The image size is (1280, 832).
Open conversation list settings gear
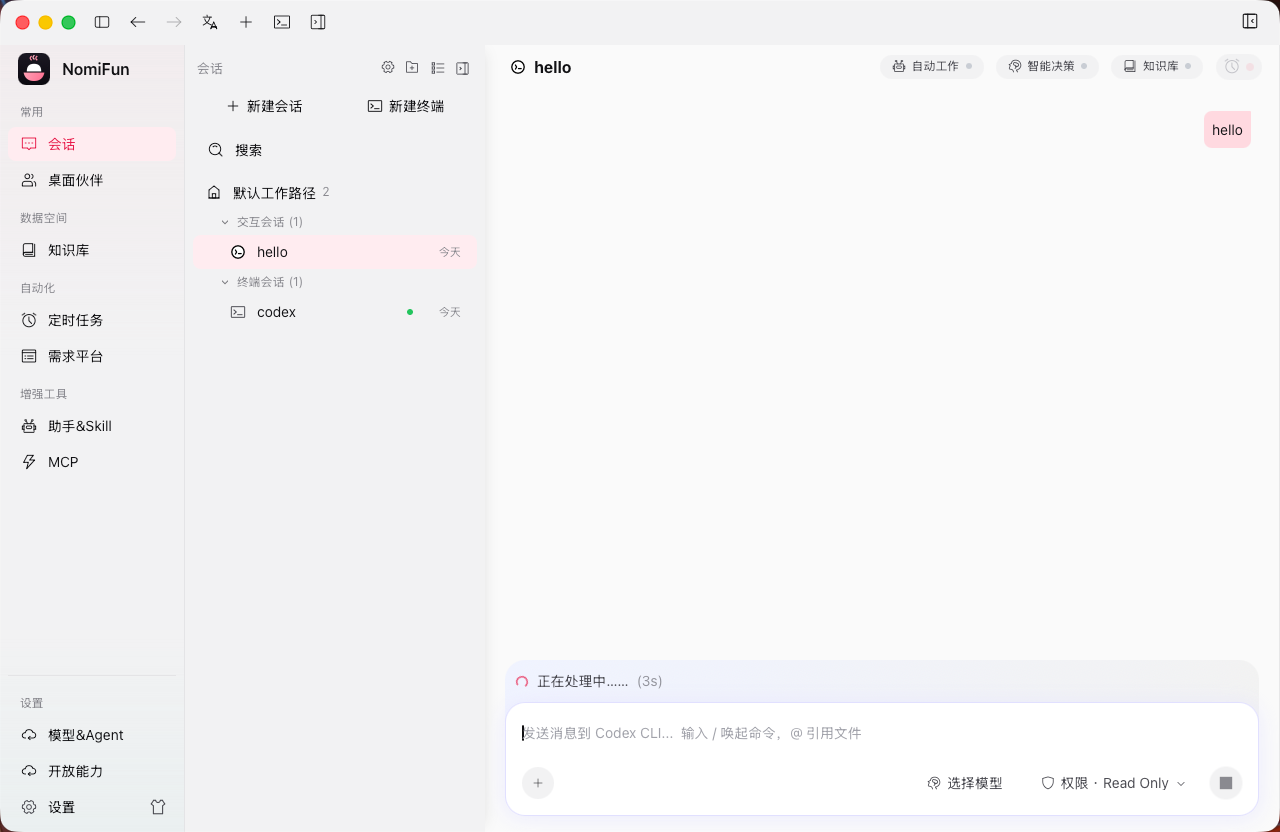tap(388, 68)
